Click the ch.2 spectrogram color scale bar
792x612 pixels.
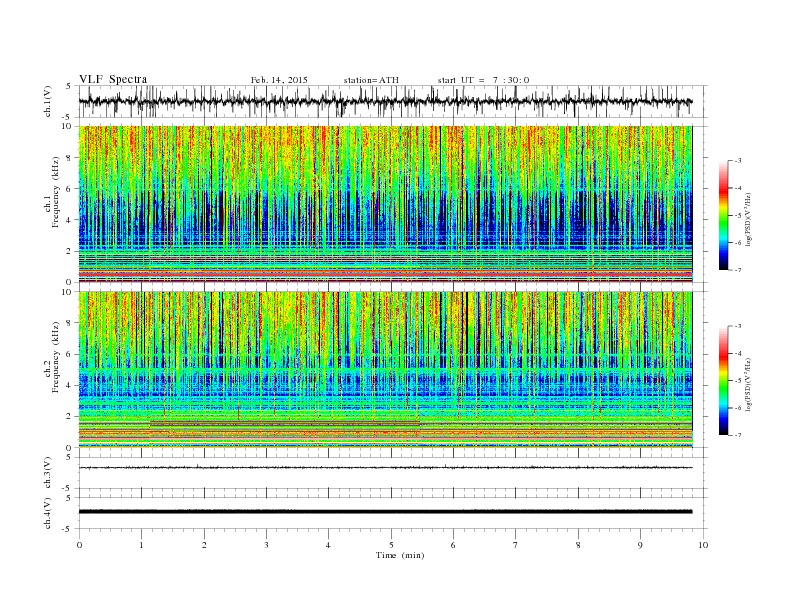click(x=724, y=380)
